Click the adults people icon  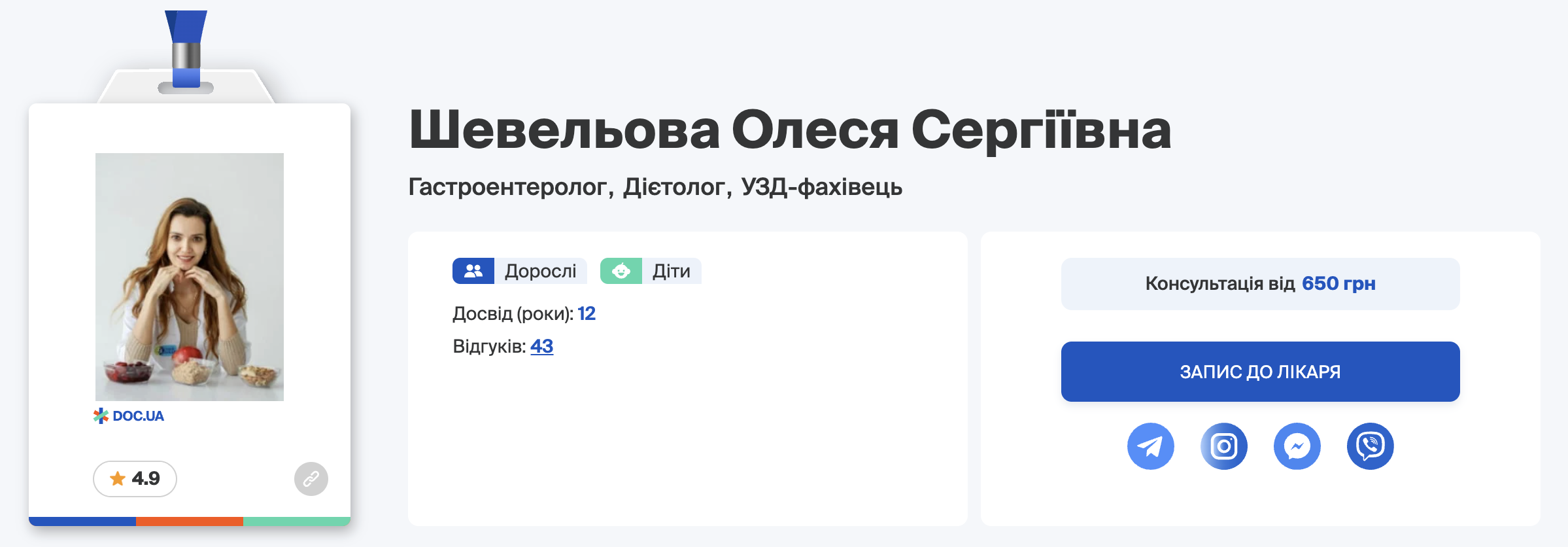tap(473, 271)
